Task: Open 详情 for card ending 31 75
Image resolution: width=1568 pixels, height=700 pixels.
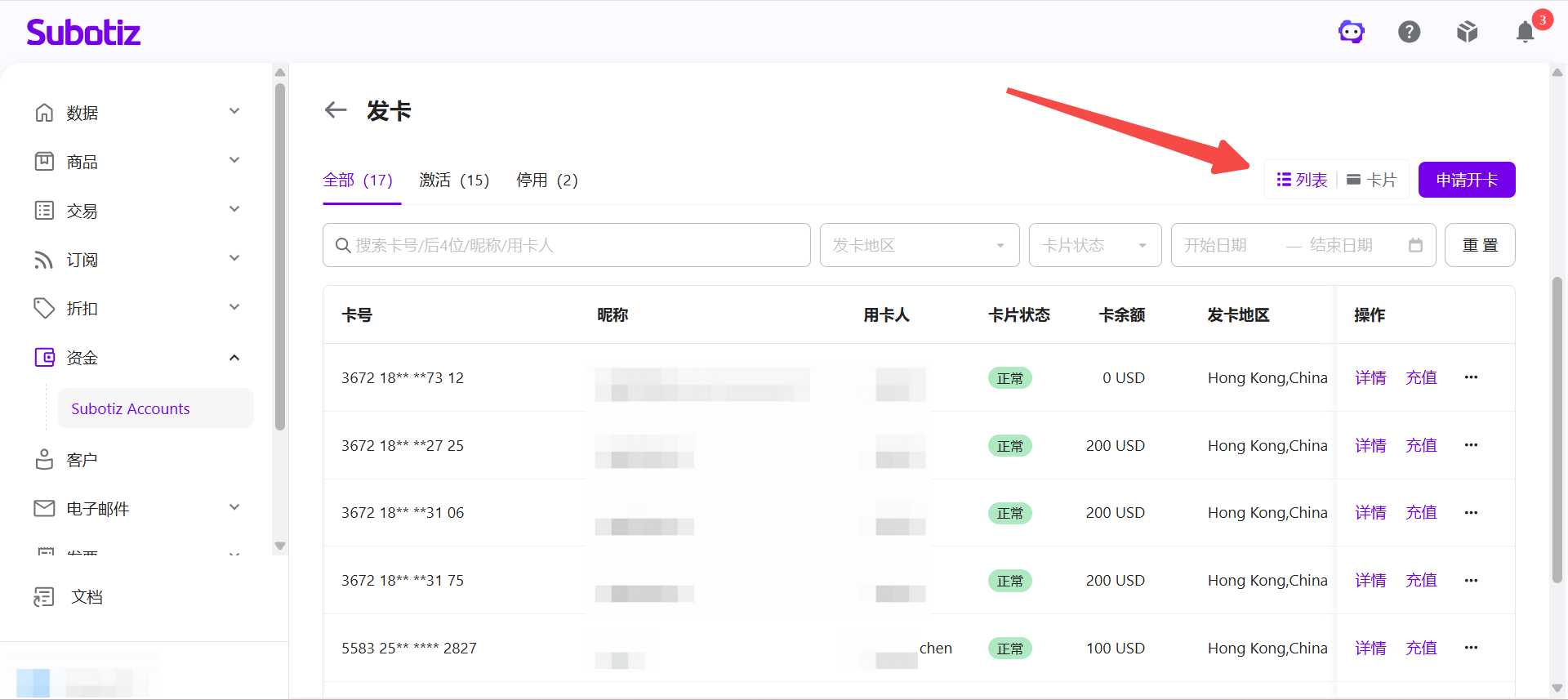Action: point(1370,580)
